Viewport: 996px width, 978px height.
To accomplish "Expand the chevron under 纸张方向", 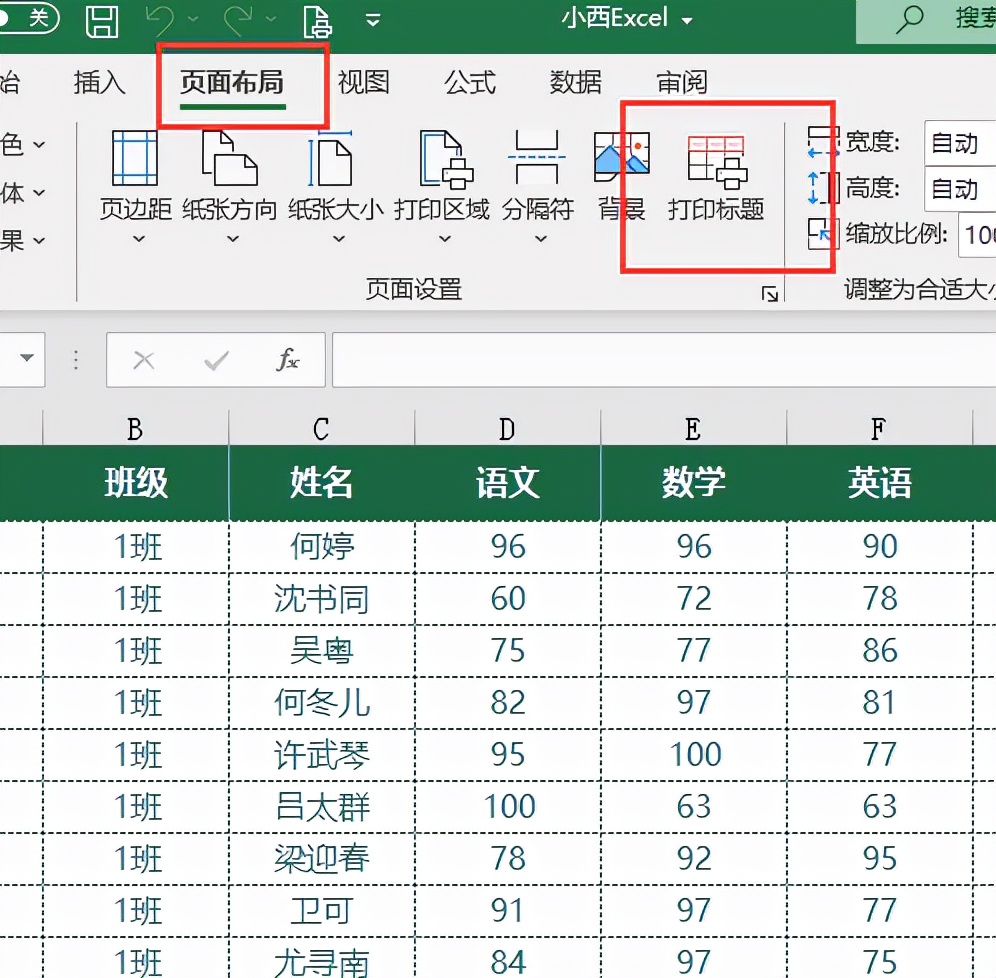I will [x=233, y=239].
